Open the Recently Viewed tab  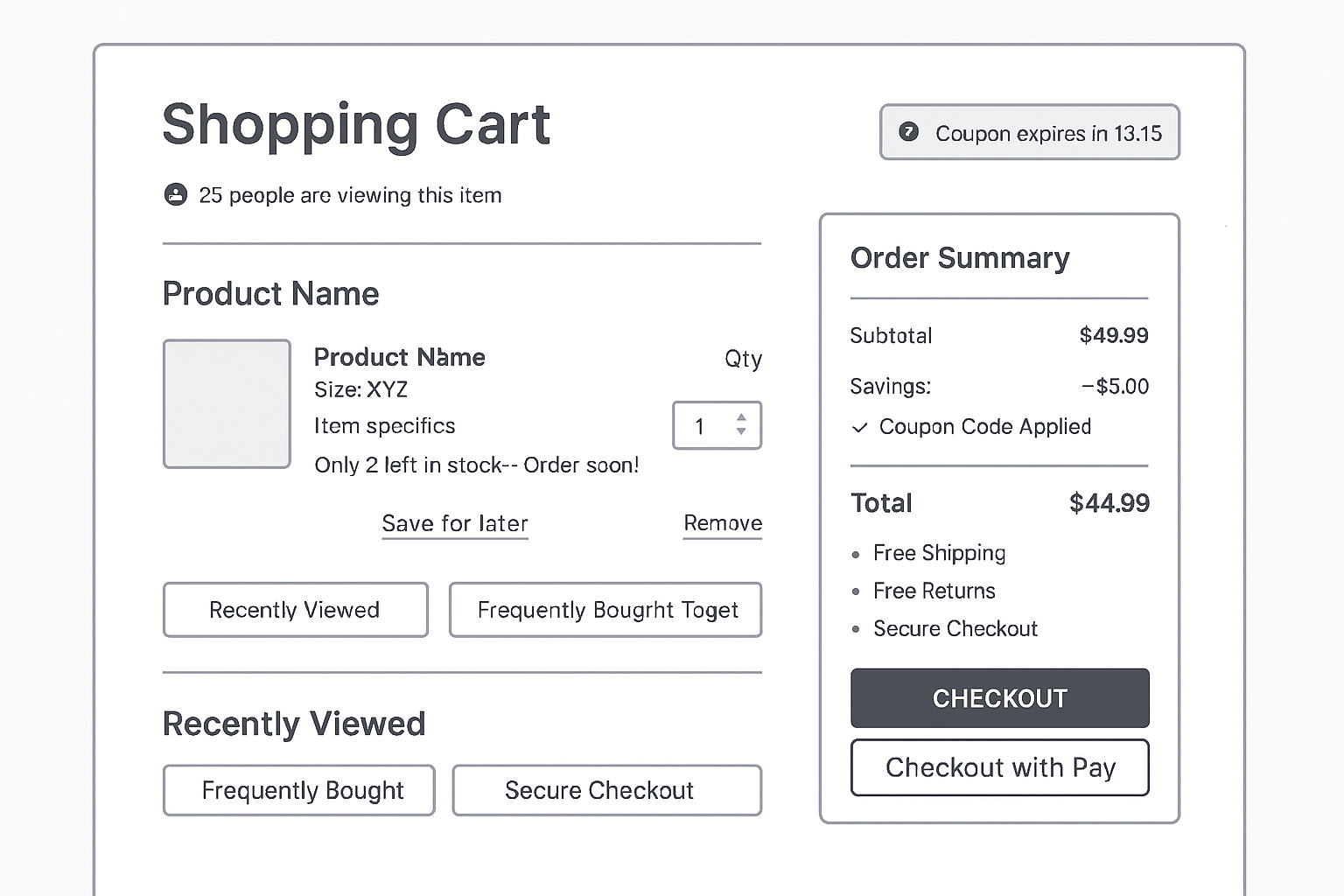click(295, 610)
